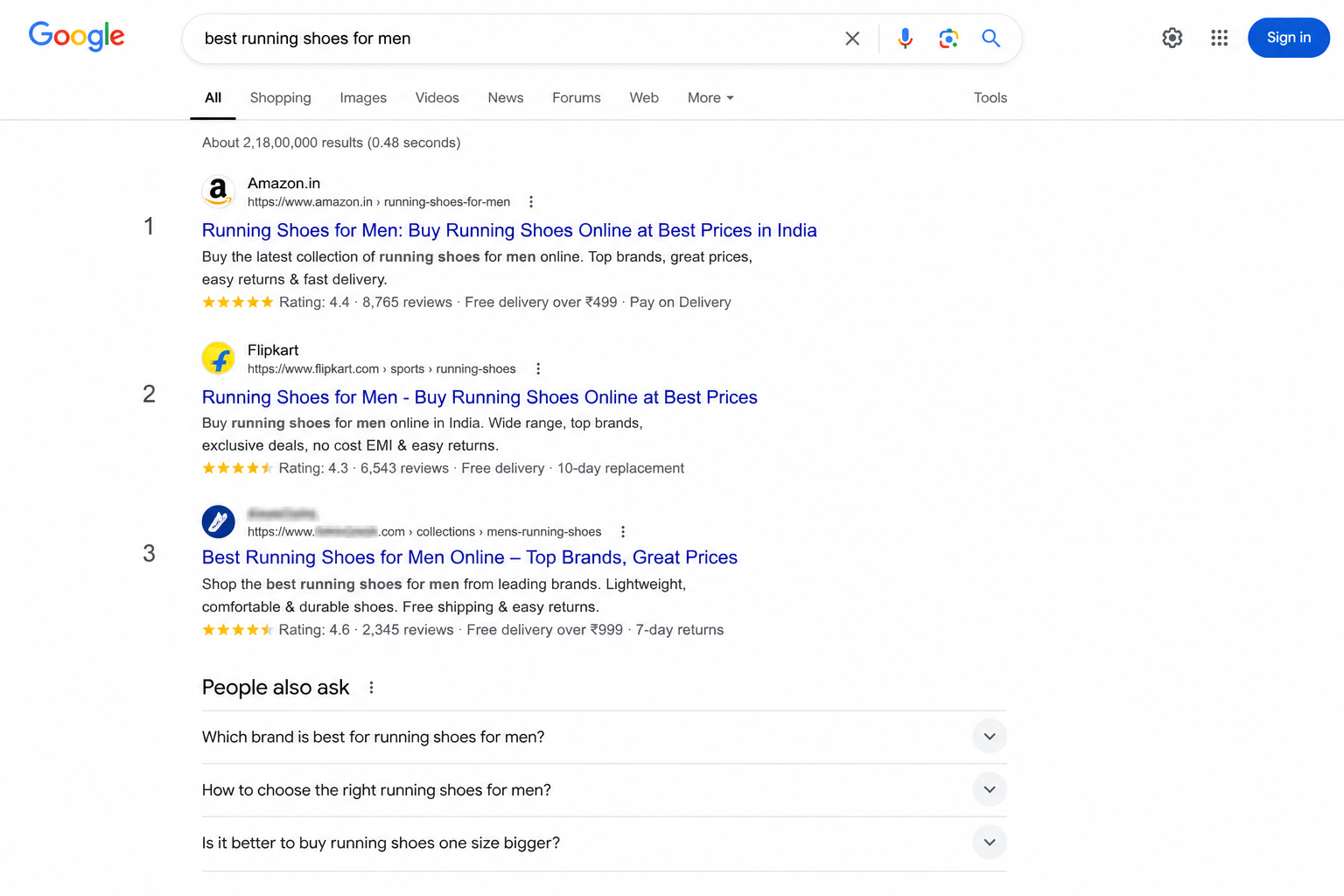Click the results count text
This screenshot has height=896, width=1344.
point(331,143)
